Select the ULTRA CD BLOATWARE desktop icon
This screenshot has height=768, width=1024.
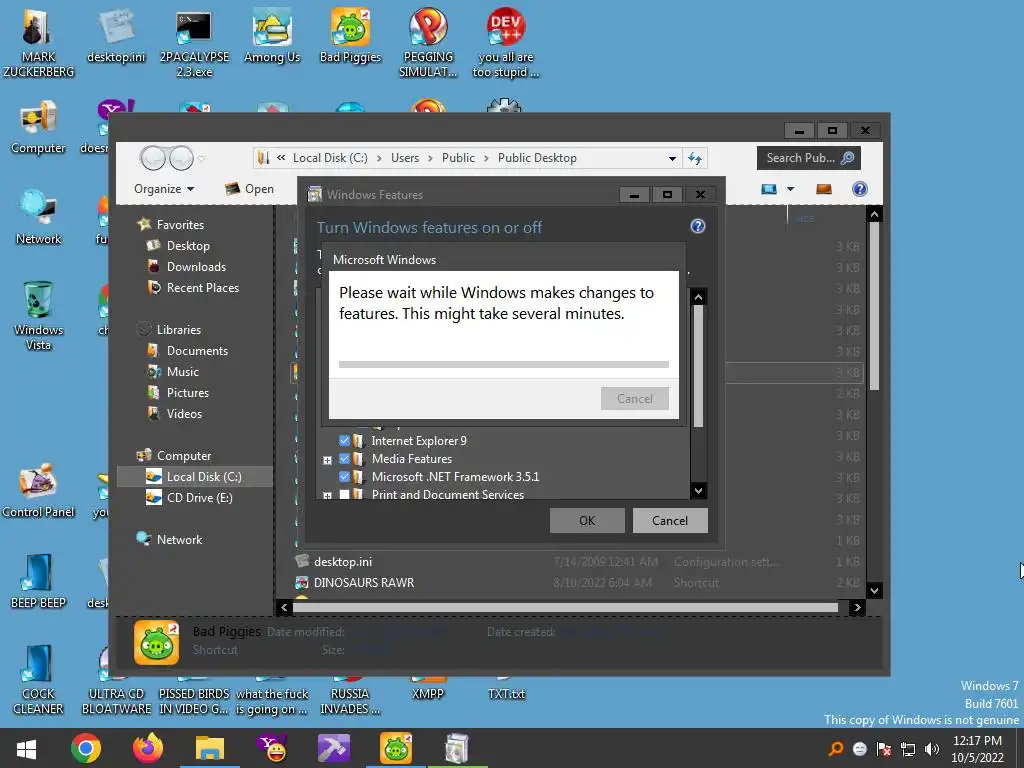pyautogui.click(x=116, y=680)
